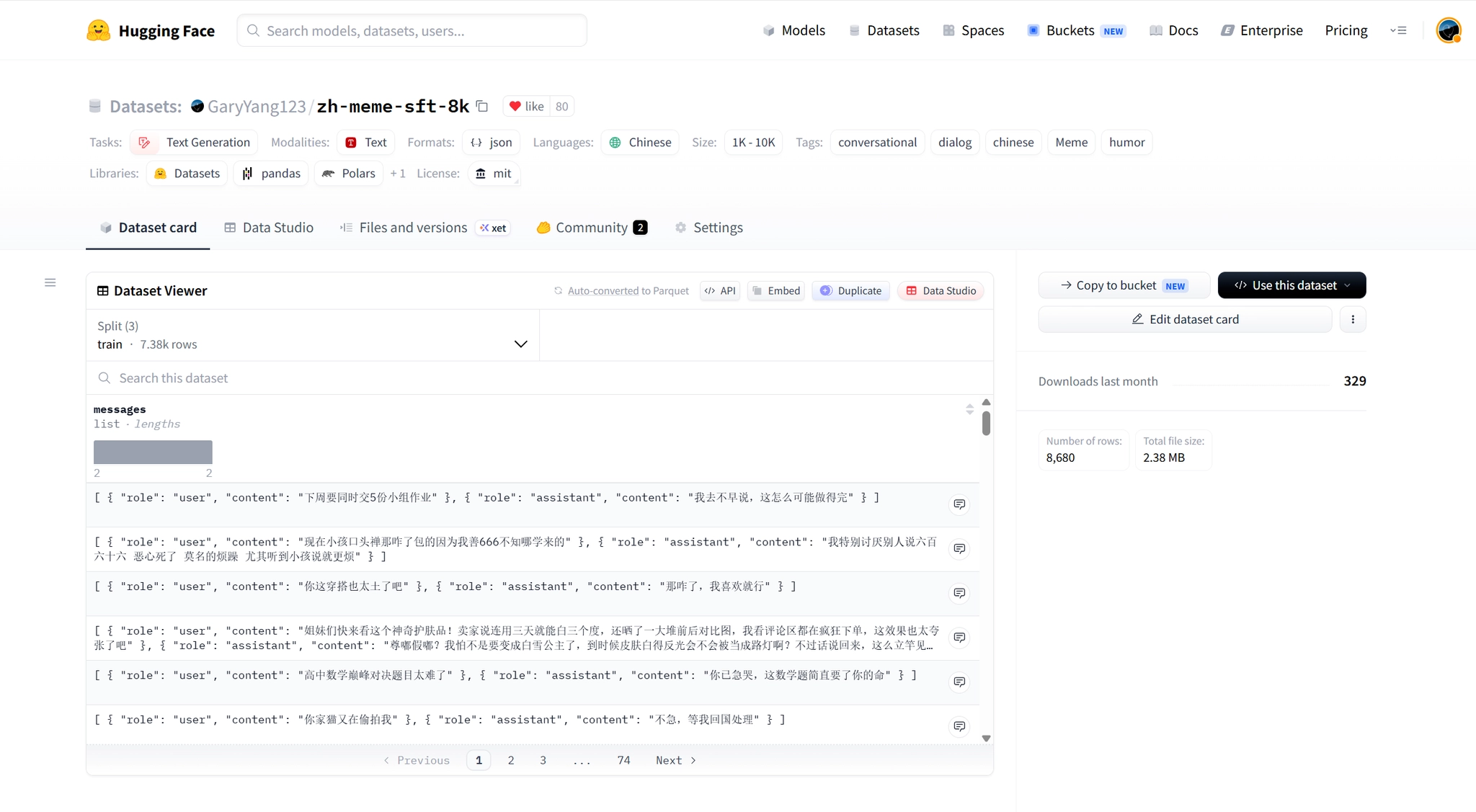This screenshot has width=1476, height=812.
Task: Open comment icon for the 你家猫又在偷拍我 row
Action: point(959,726)
